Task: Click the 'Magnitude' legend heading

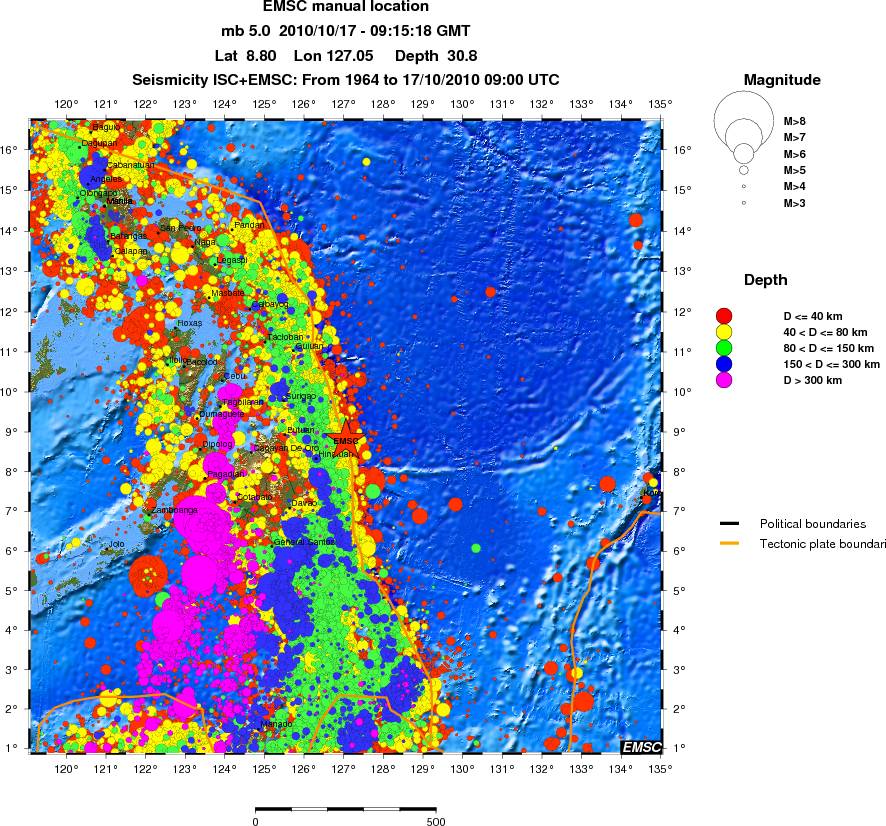Action: [782, 80]
